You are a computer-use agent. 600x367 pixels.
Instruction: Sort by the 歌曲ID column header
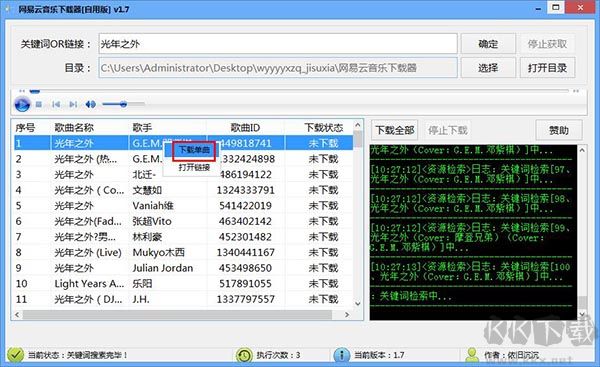pos(245,127)
